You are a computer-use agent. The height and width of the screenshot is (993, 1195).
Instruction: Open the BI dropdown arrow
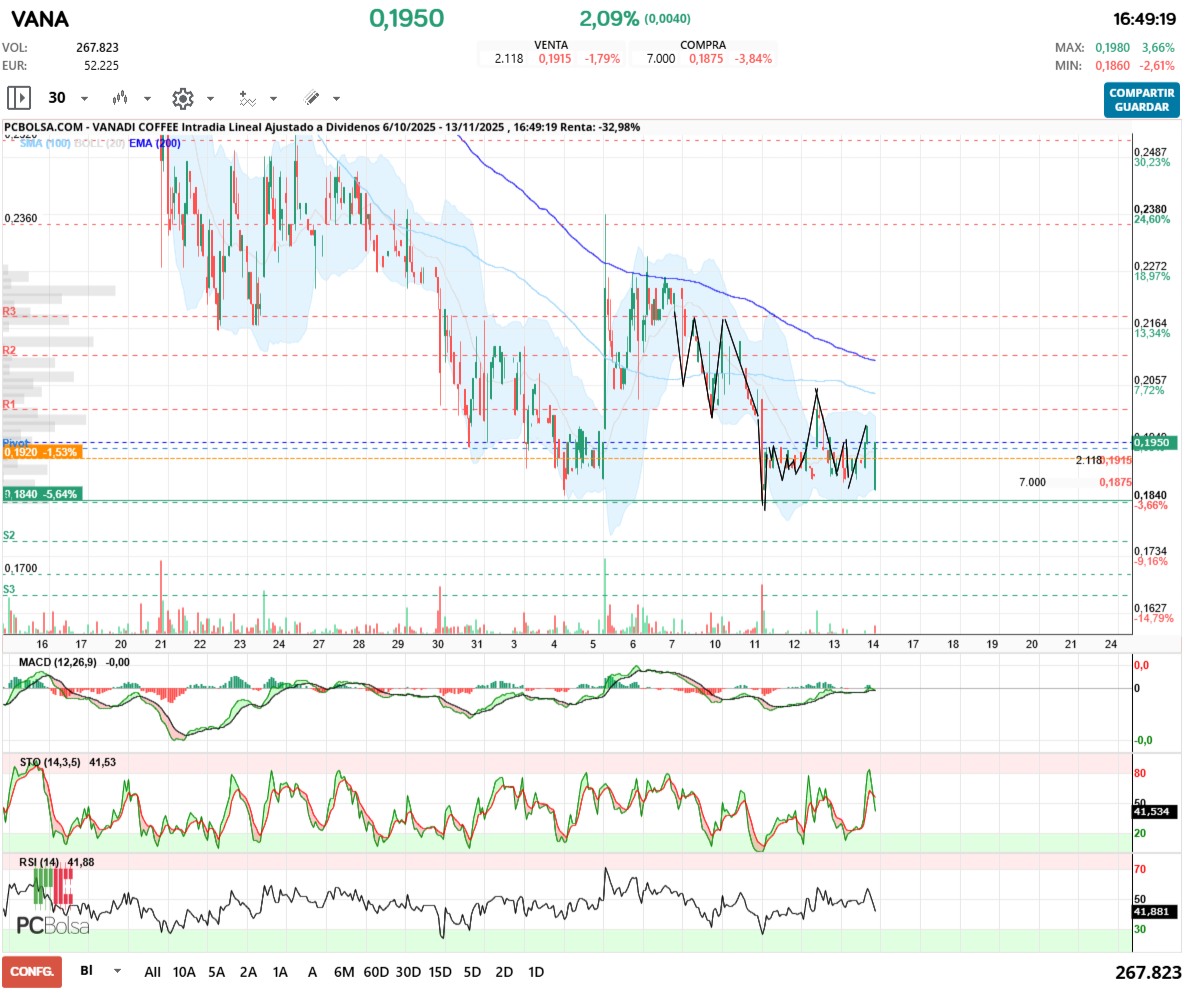(117, 971)
